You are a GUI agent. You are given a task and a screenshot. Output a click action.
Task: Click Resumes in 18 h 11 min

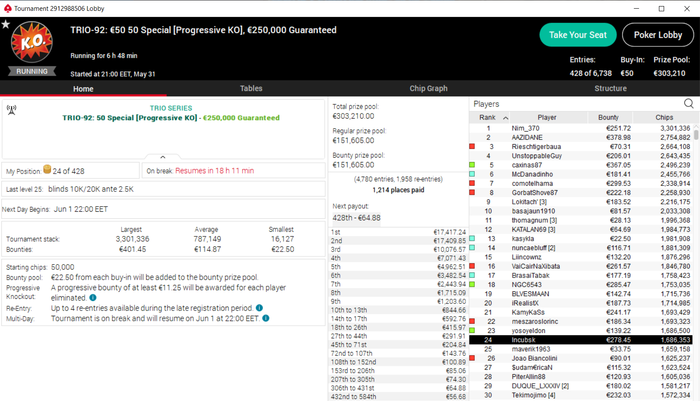point(214,171)
